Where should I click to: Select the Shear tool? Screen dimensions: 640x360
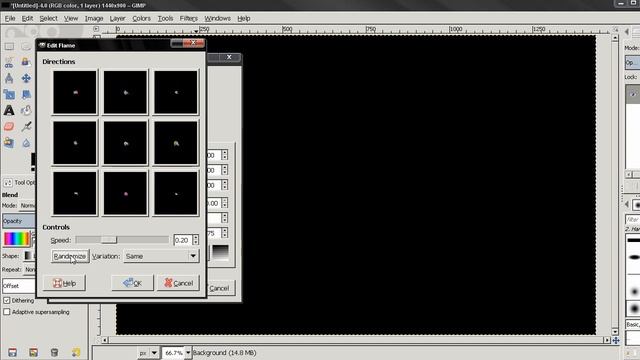tap(26, 95)
